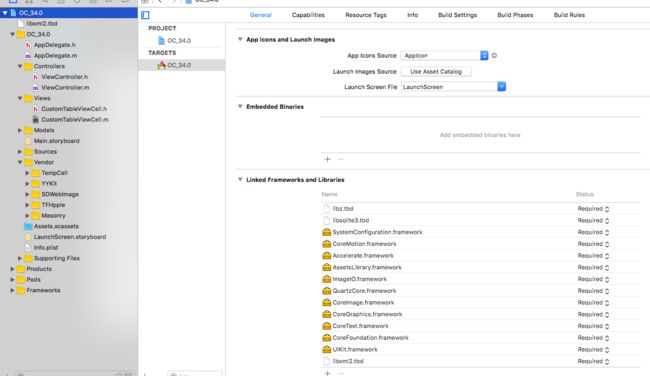This screenshot has height=376, width=650.
Task: Select CoreFoundation.framework row
Action: coord(480,338)
